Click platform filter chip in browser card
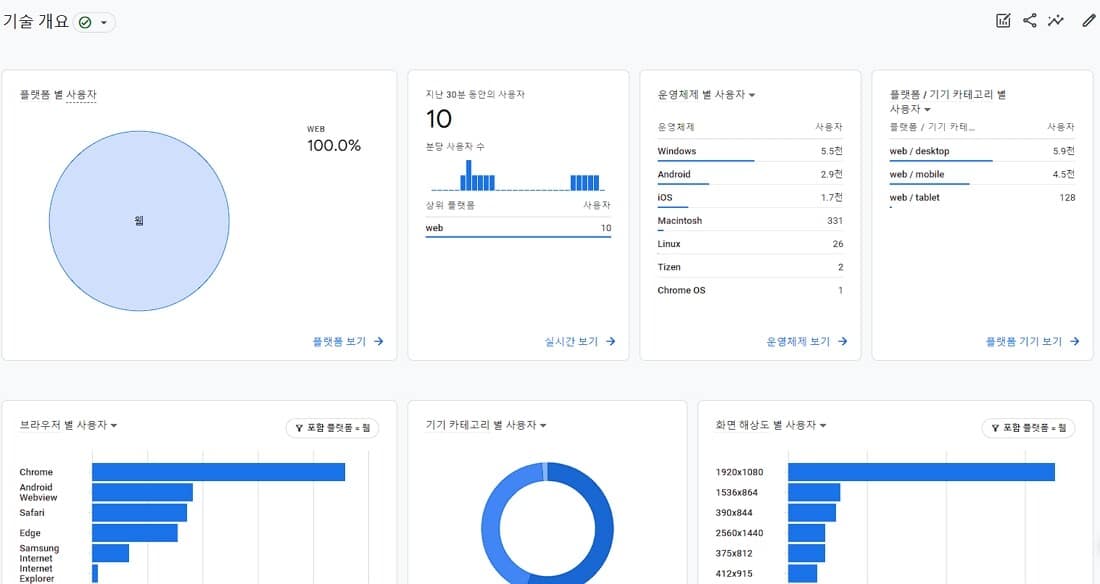The image size is (1100, 584). 333,427
